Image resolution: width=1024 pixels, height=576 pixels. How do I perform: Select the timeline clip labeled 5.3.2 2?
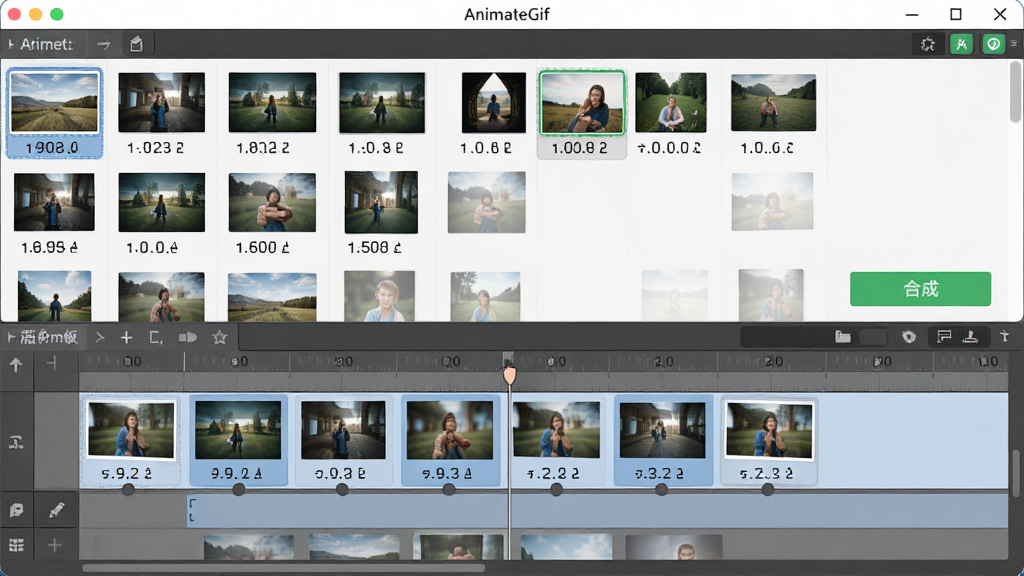point(662,440)
